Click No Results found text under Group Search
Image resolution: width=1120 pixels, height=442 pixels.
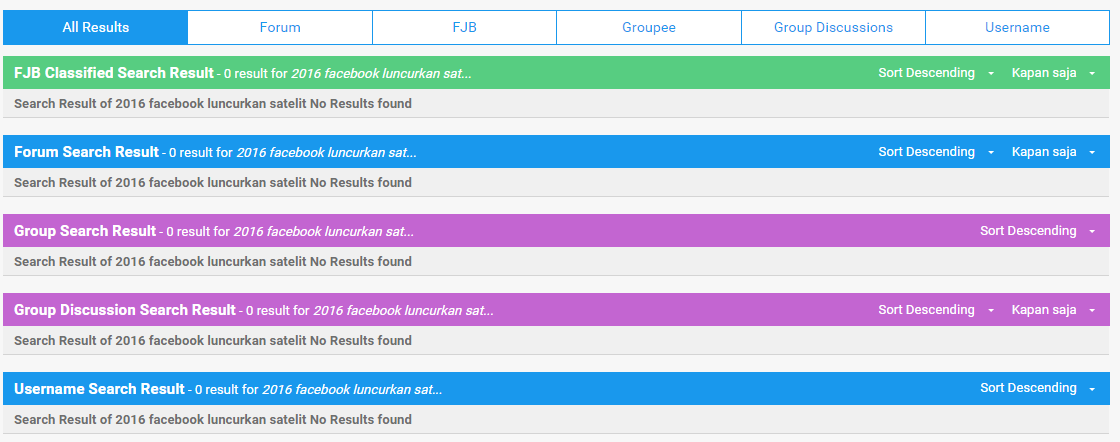[361, 261]
